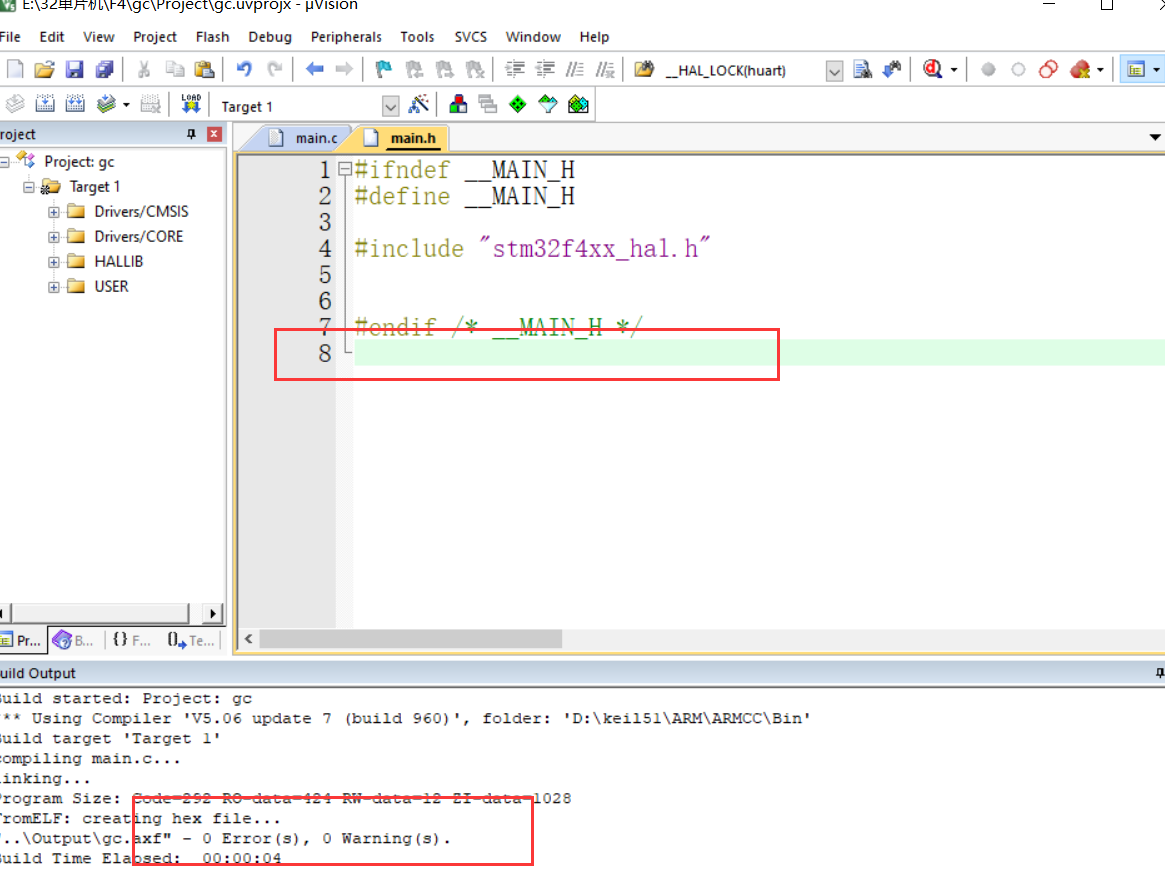Open Options for Target with the wand icon

(420, 103)
